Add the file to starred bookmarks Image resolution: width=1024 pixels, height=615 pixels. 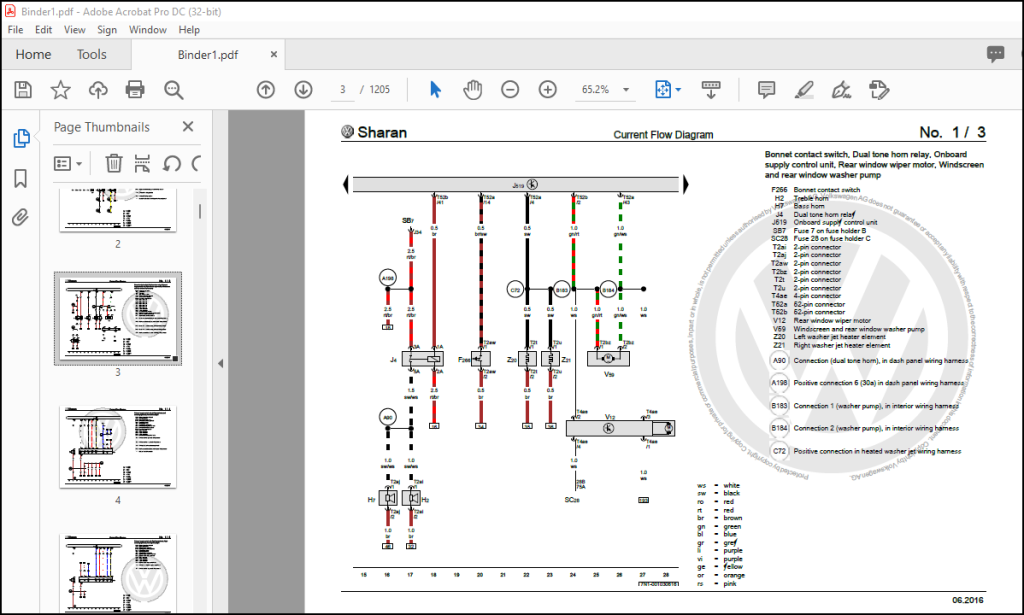click(x=60, y=89)
